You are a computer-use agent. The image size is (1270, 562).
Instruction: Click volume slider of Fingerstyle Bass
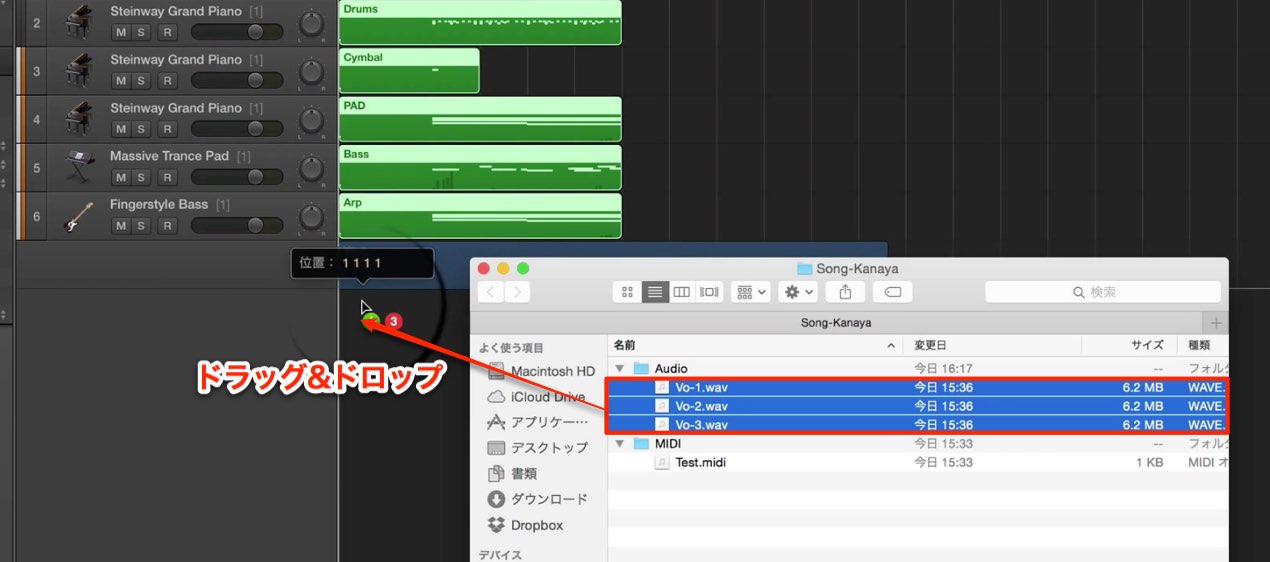pos(236,225)
